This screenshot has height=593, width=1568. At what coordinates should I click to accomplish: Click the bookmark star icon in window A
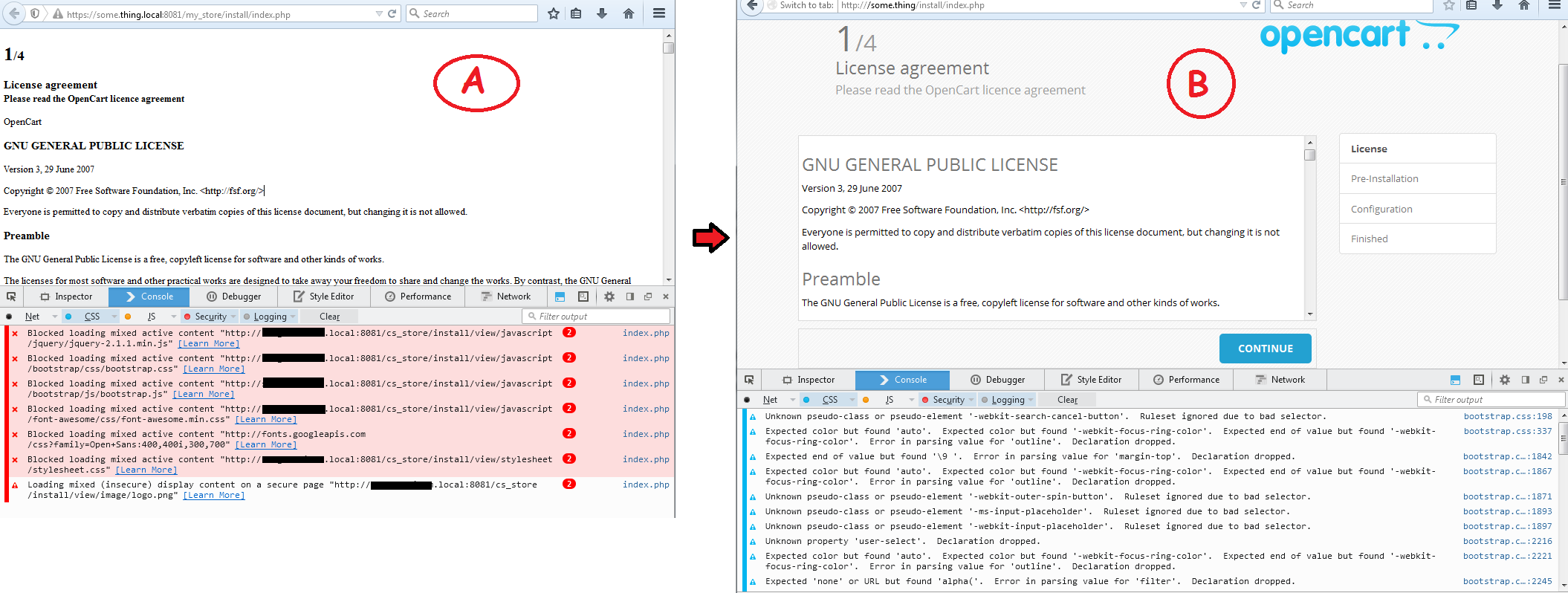tap(554, 13)
